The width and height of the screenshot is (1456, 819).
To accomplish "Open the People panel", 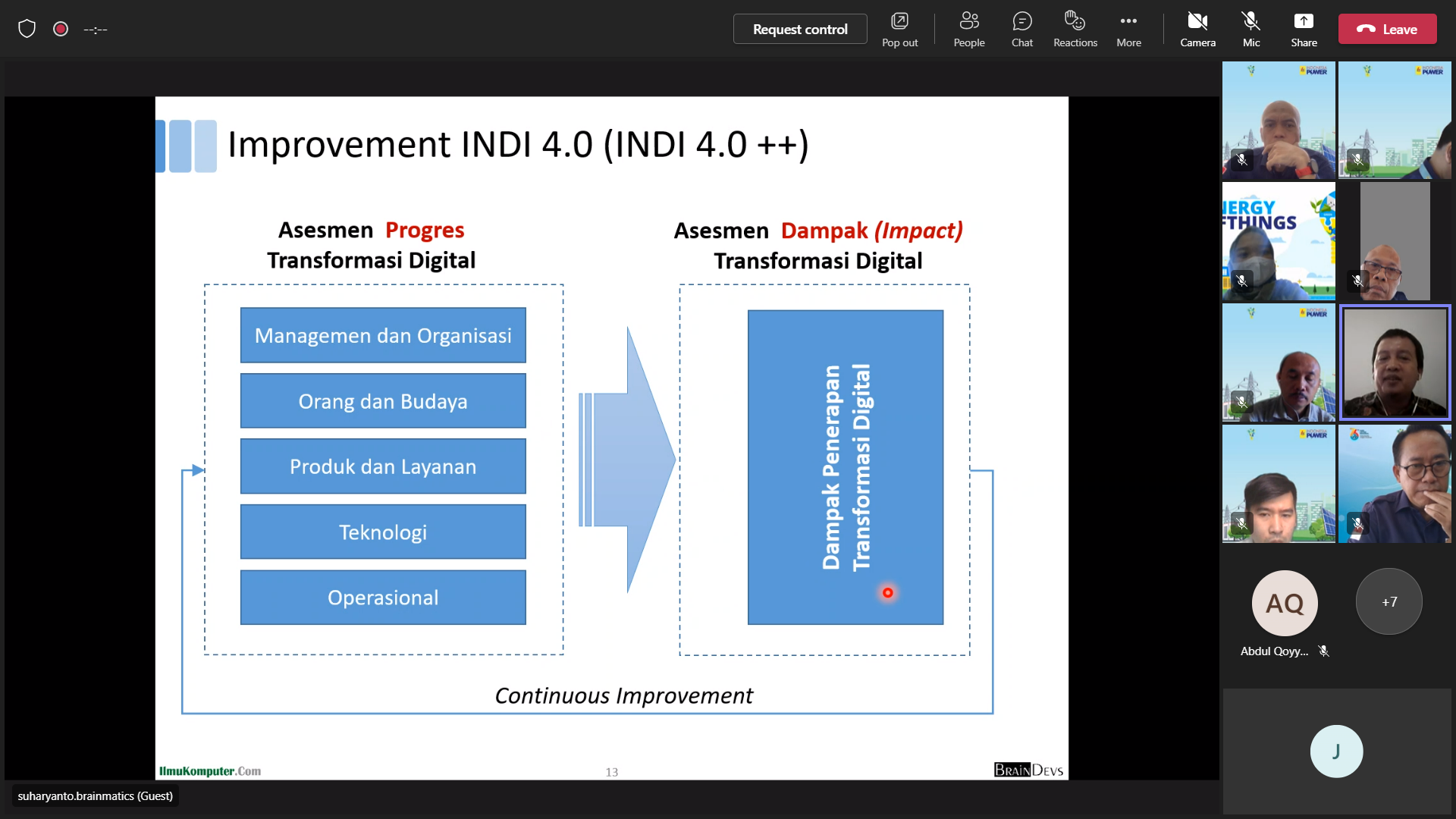I will pos(968,29).
